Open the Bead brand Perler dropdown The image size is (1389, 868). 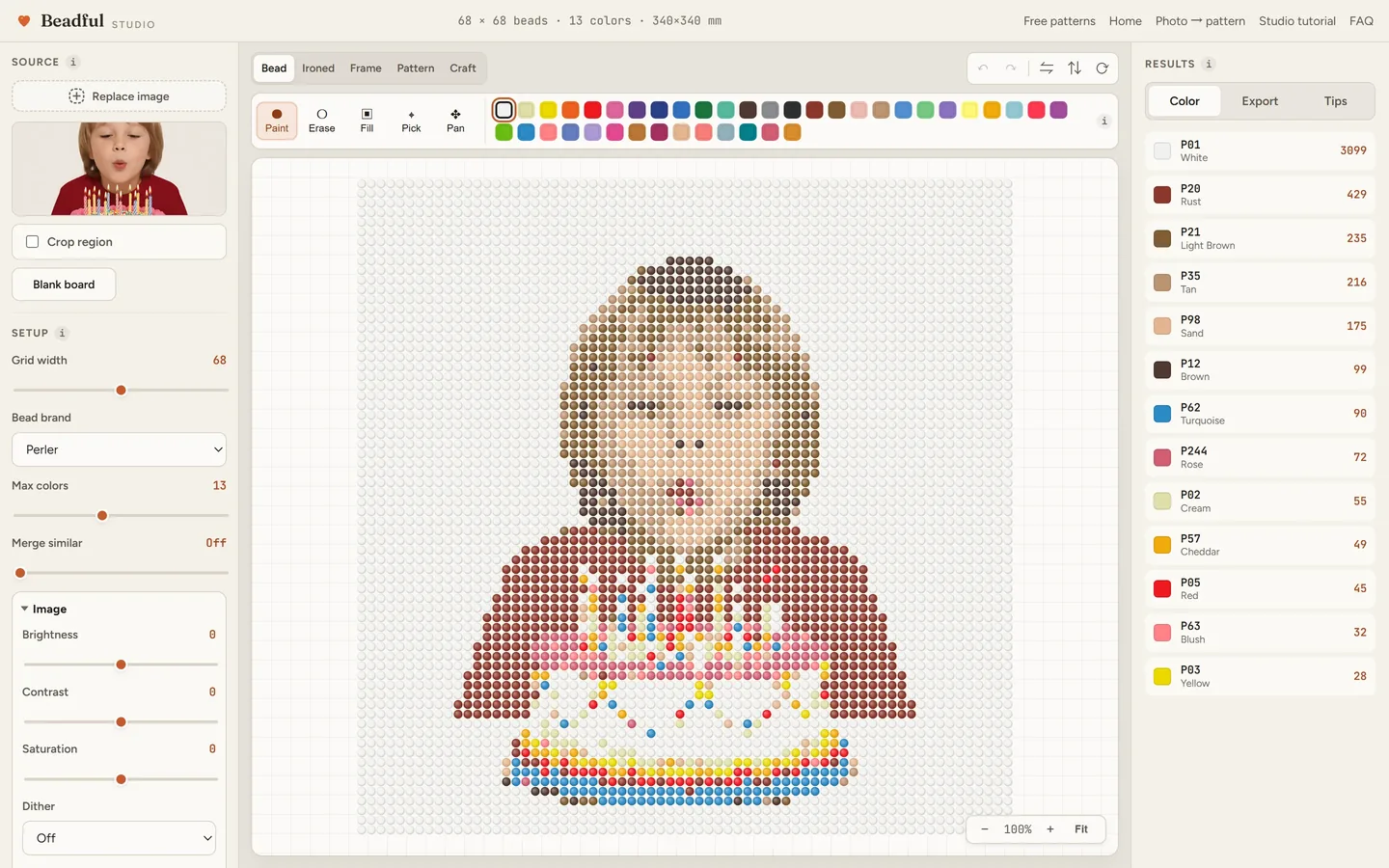(x=120, y=449)
